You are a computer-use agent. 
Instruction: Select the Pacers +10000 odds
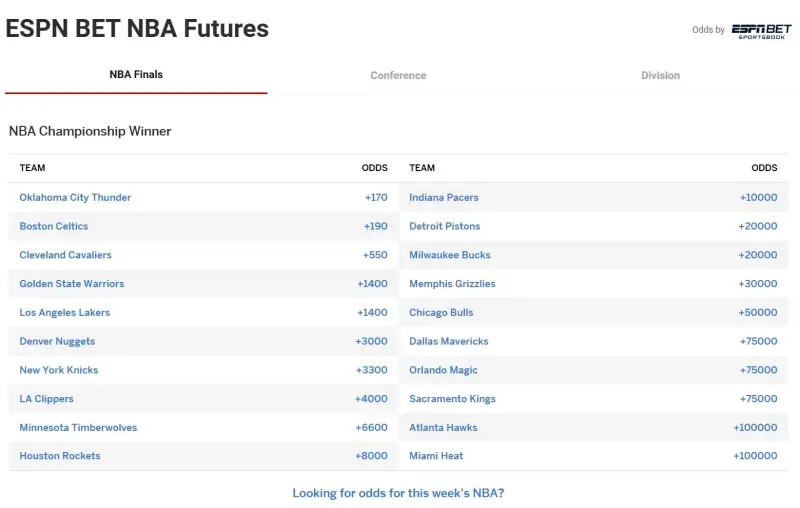coord(758,197)
